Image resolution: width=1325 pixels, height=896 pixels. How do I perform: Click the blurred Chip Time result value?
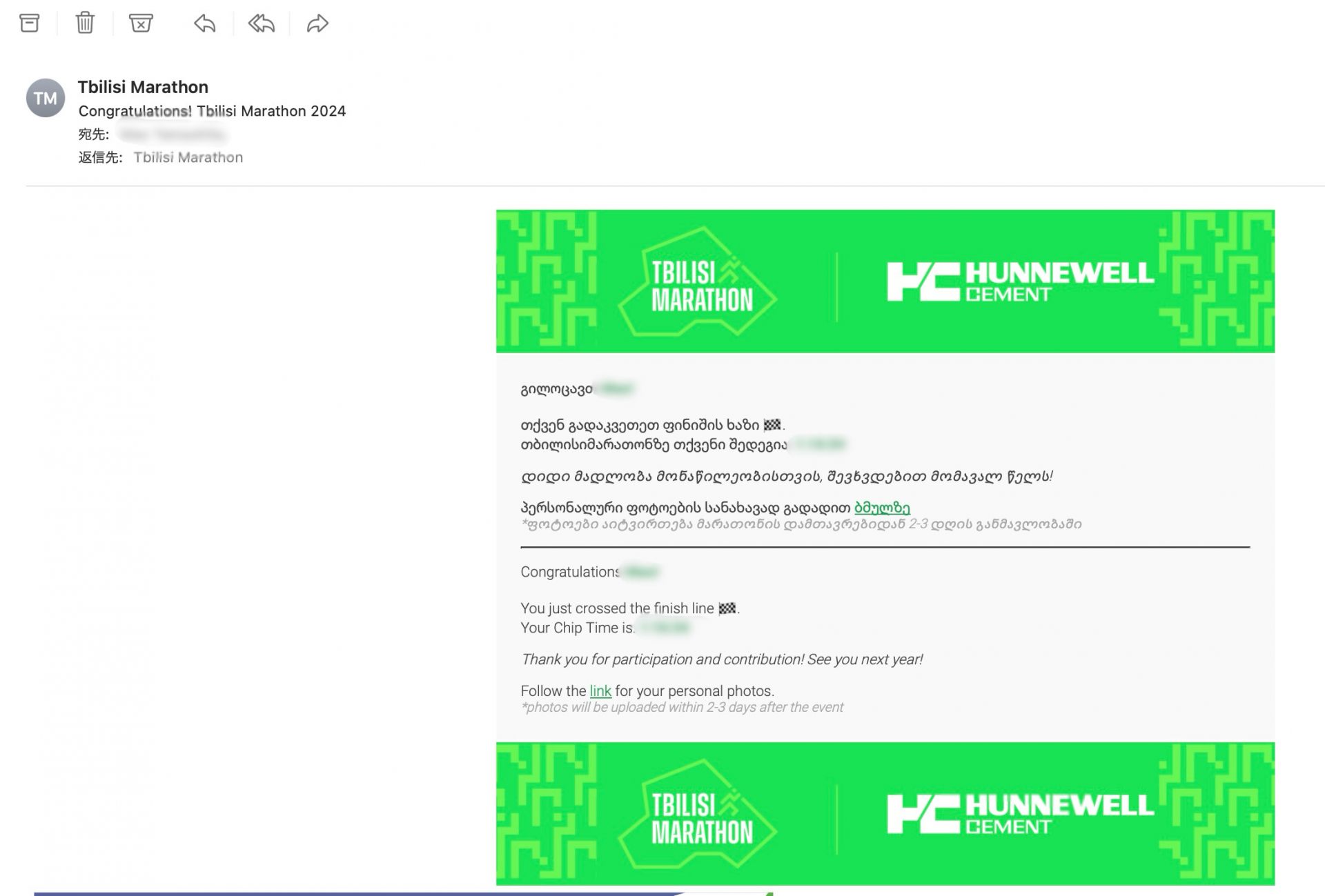tap(664, 628)
